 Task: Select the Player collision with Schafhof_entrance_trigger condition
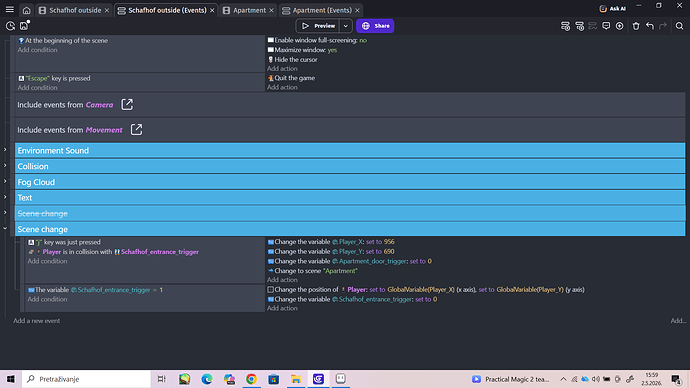(x=114, y=252)
